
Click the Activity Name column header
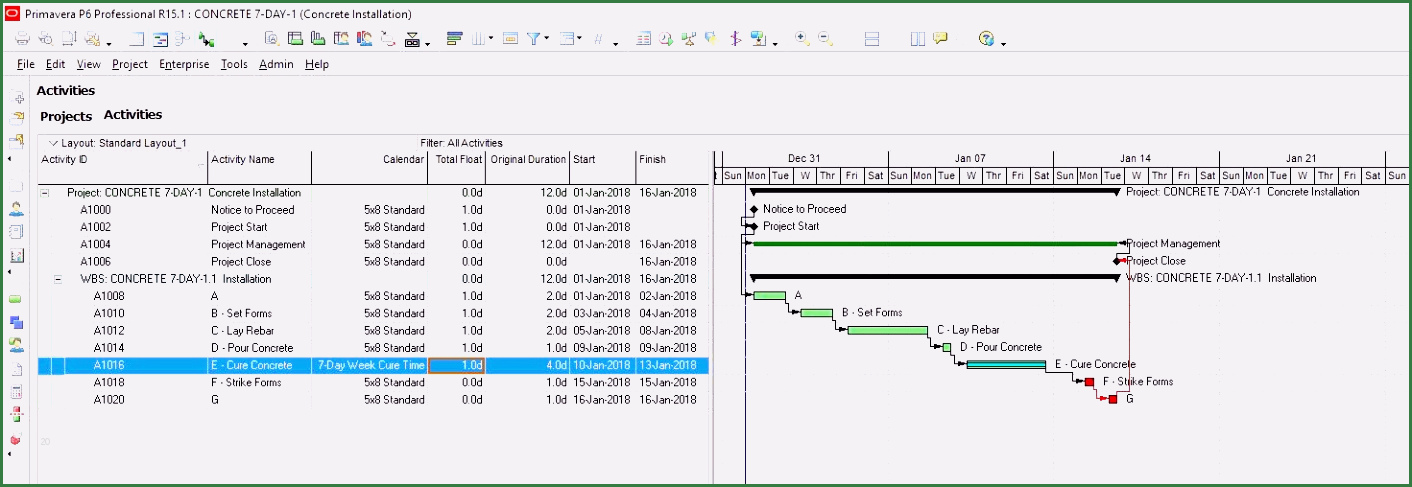pos(243,159)
